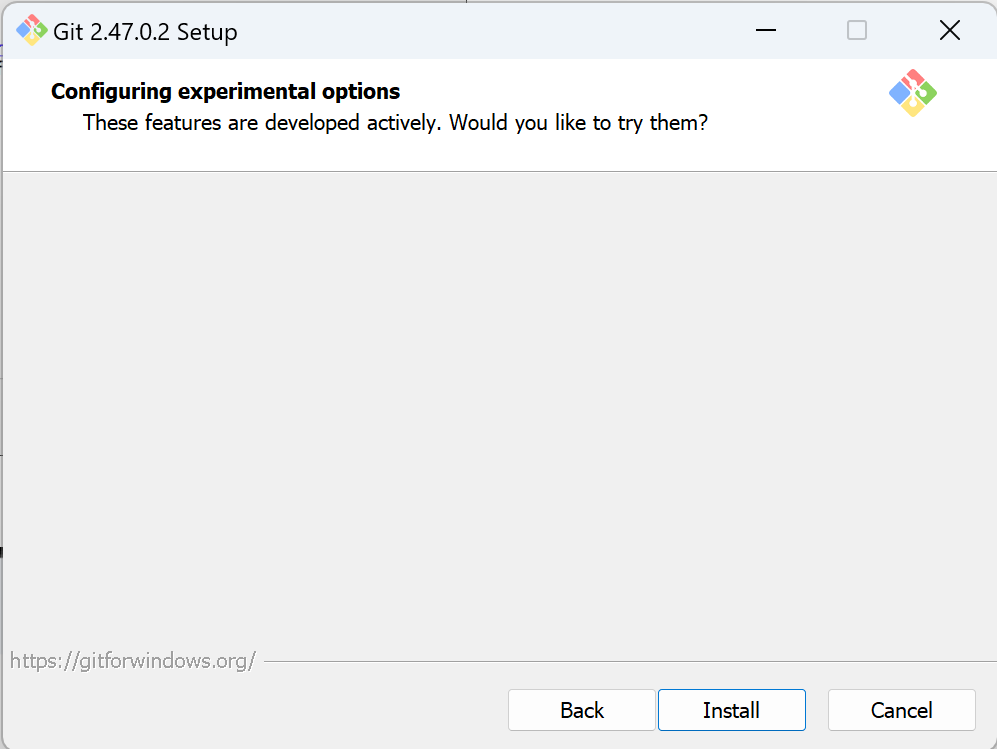The height and width of the screenshot is (749, 997).
Task: Cancel the Git setup
Action: tap(901, 710)
